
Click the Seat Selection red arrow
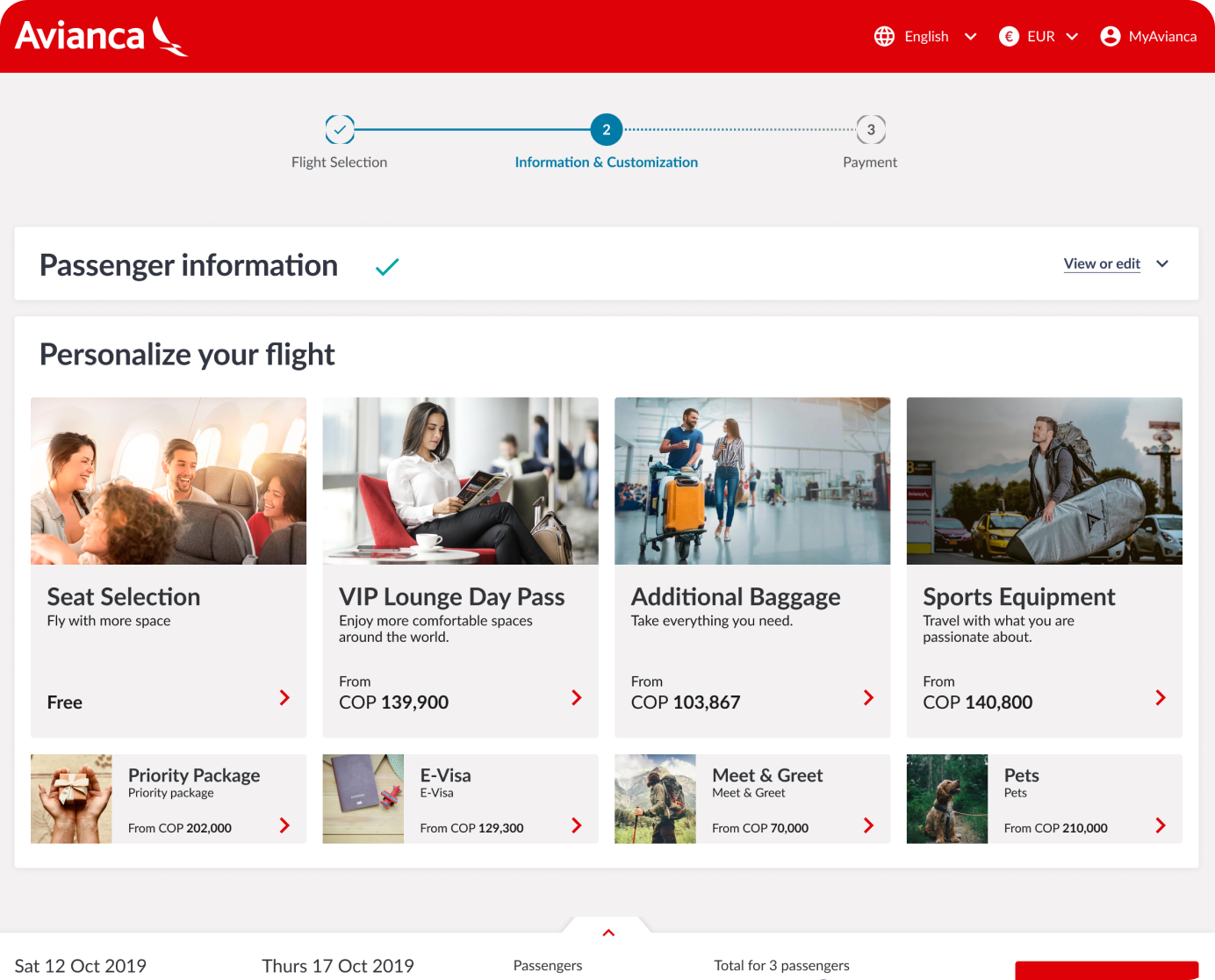point(284,698)
